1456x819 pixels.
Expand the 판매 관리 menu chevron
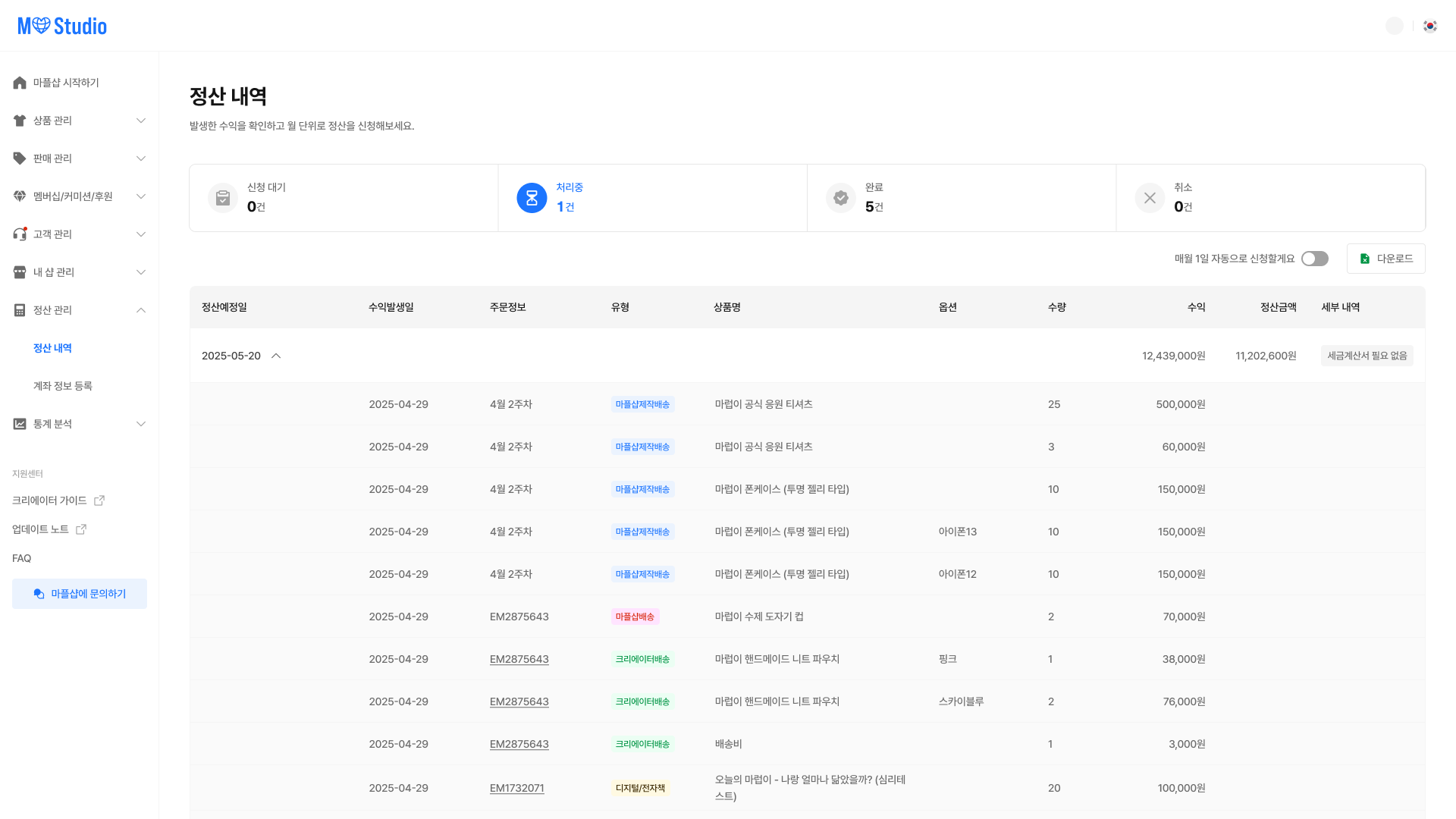(141, 158)
